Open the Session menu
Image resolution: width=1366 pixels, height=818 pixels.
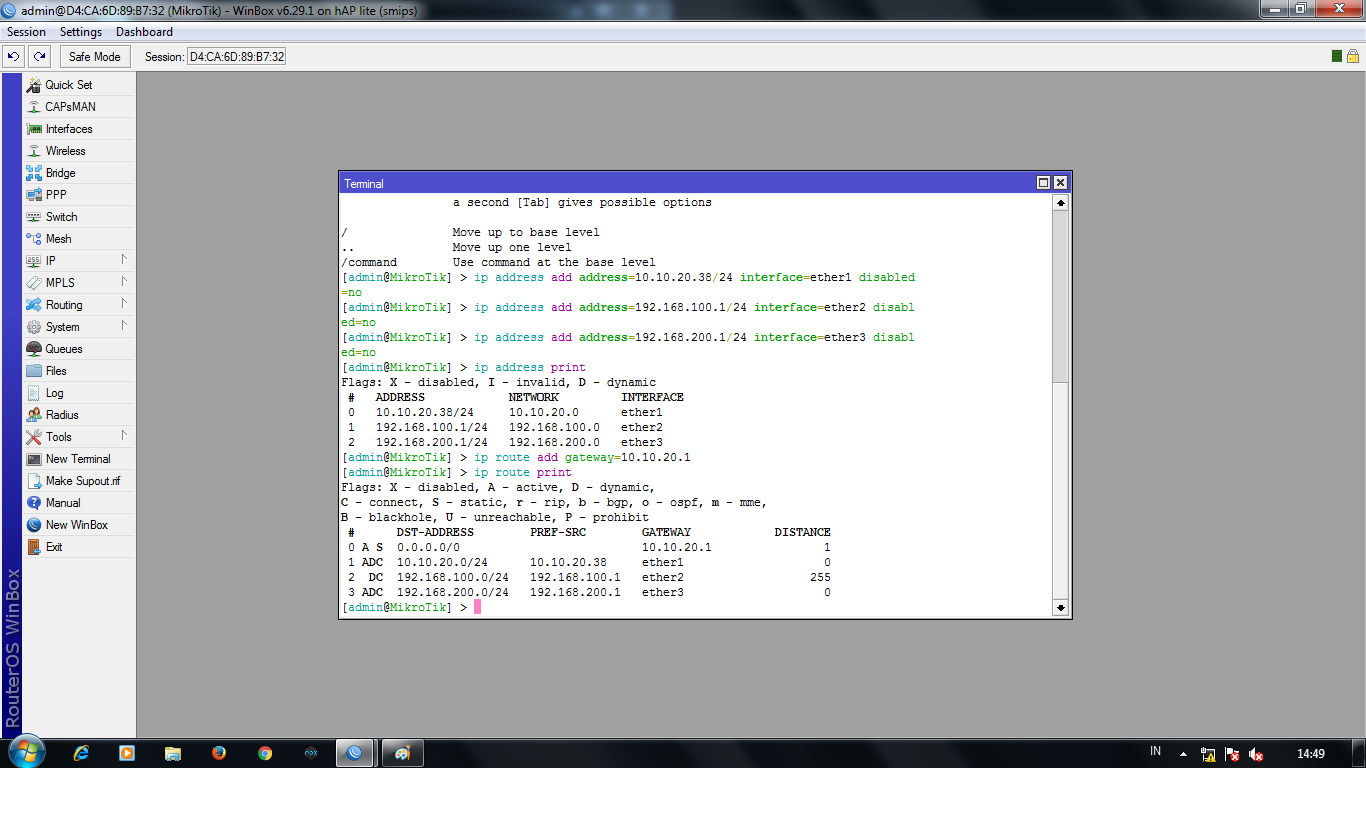click(27, 32)
